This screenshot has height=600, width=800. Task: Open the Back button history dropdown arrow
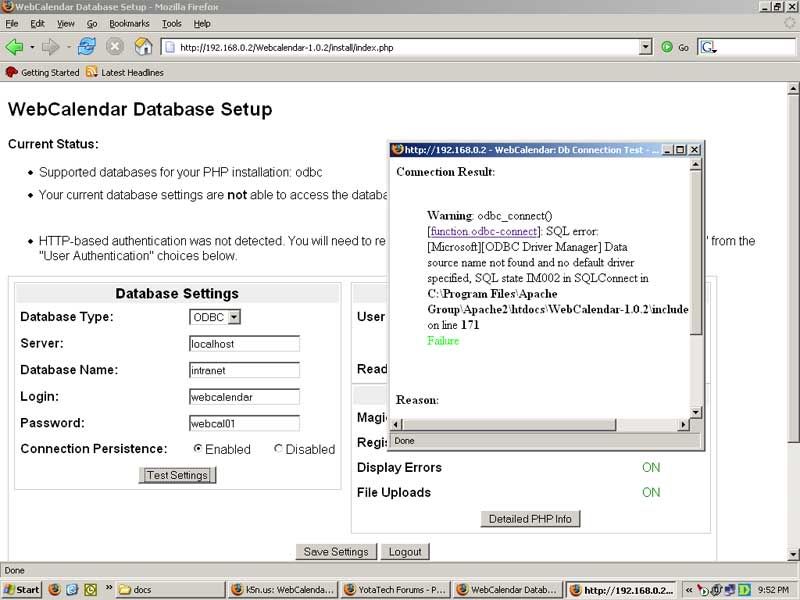tap(32, 47)
